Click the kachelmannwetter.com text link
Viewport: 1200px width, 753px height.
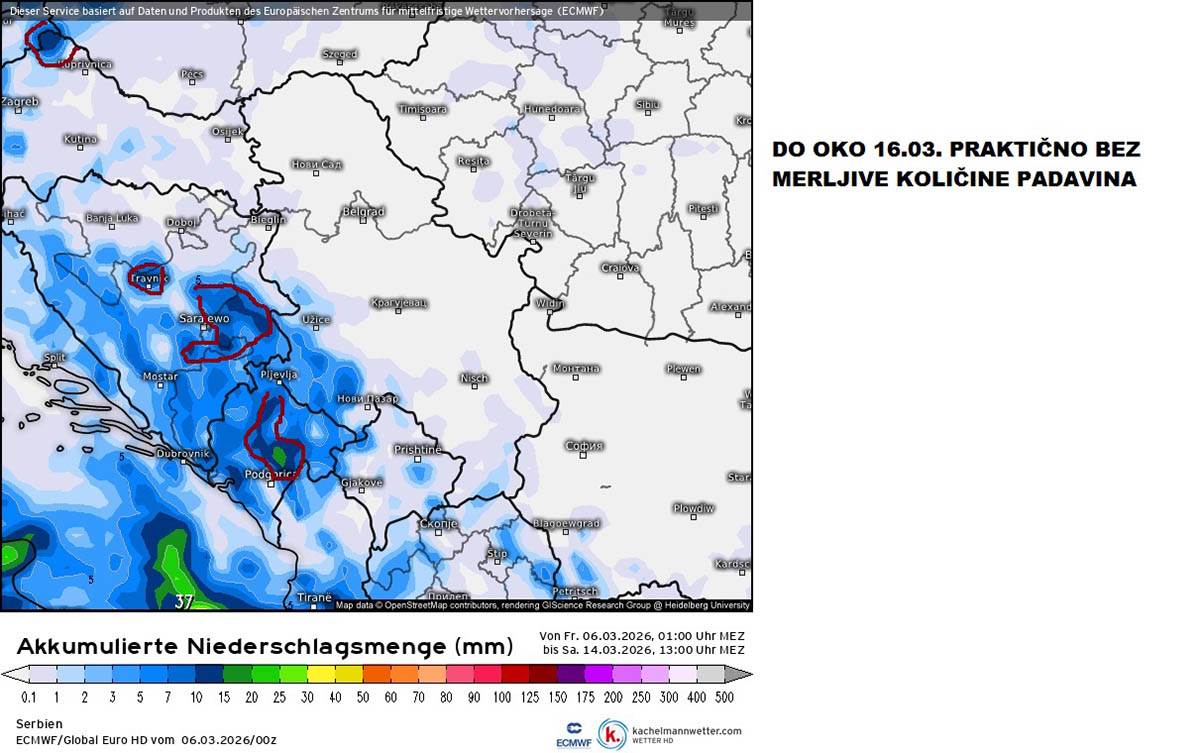point(687,731)
